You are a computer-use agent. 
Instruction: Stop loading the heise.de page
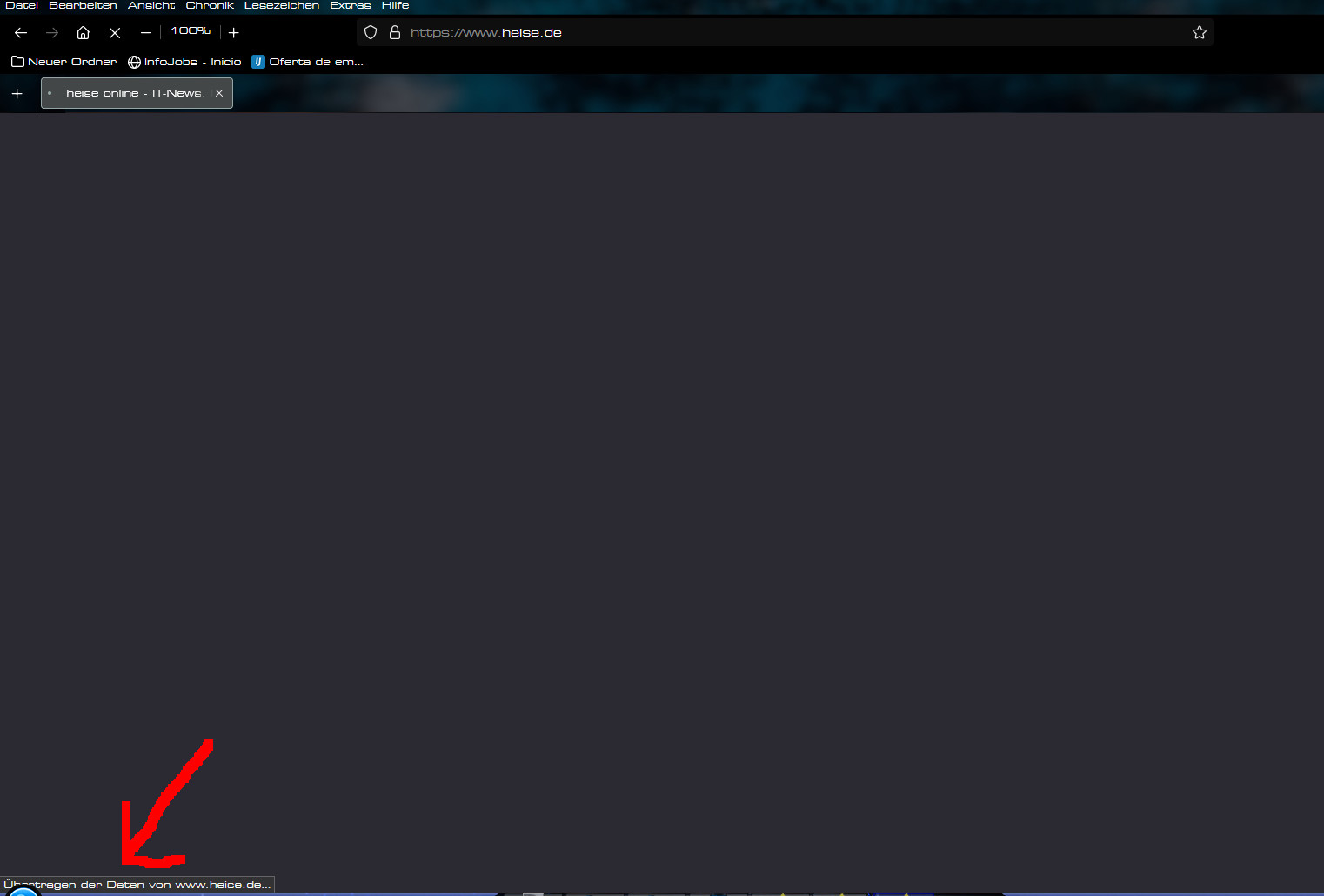click(x=115, y=33)
